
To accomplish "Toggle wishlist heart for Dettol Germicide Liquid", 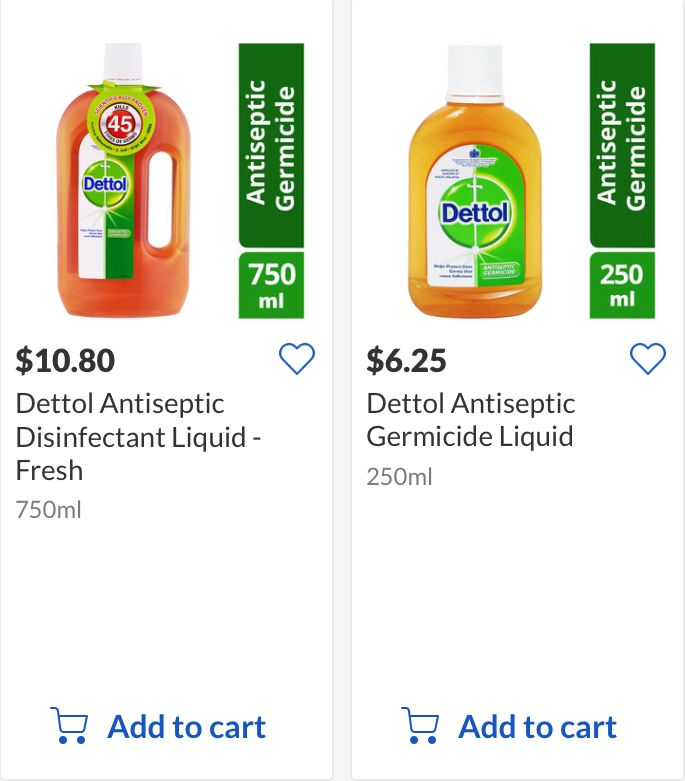I will 648,359.
